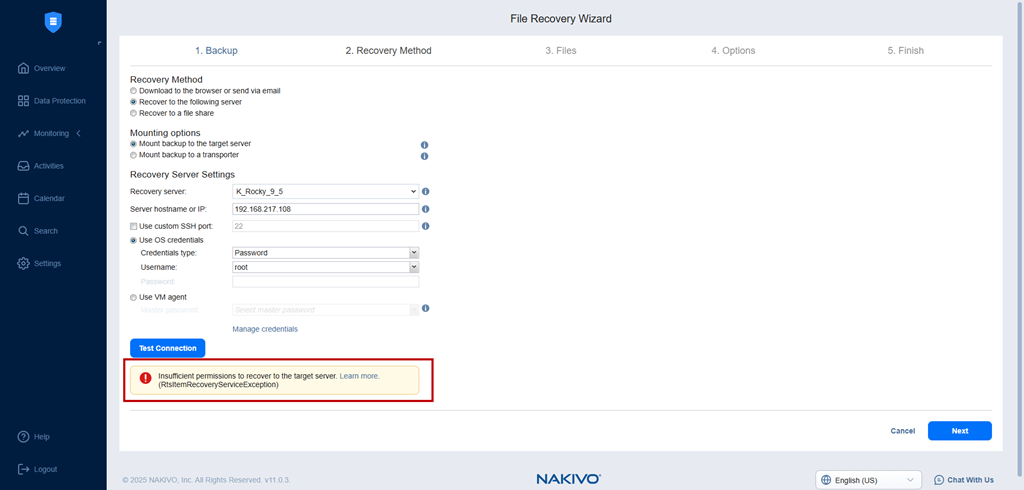Click the Chat With Us bubble icon
This screenshot has height=490, width=1024.
pos(939,480)
